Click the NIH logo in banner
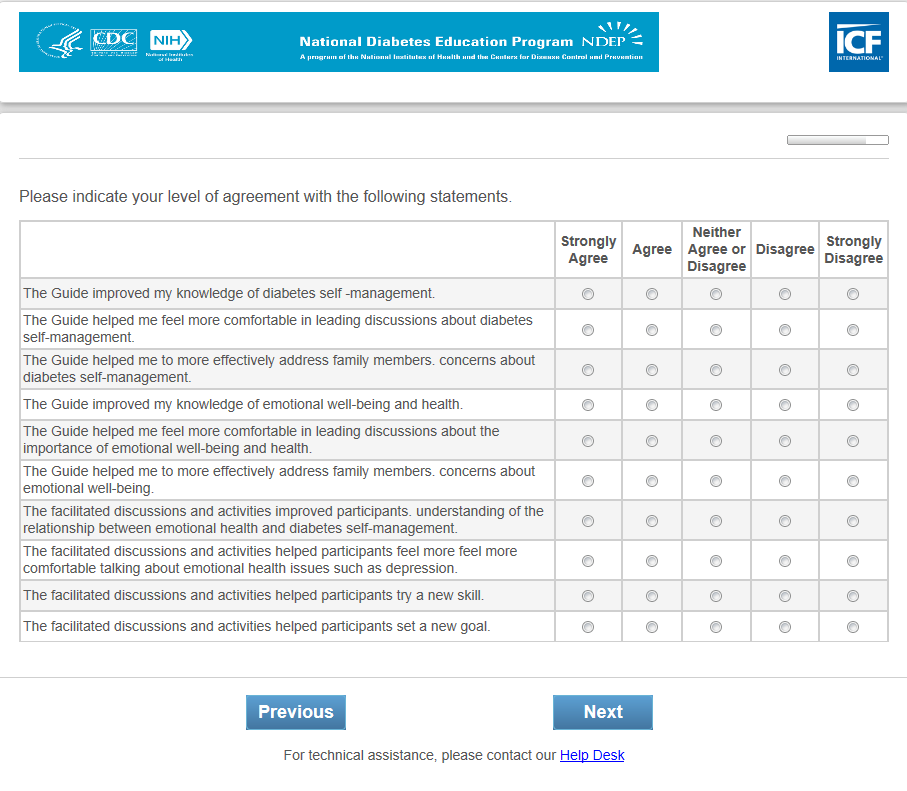This screenshot has height=791, width=907. [x=170, y=41]
